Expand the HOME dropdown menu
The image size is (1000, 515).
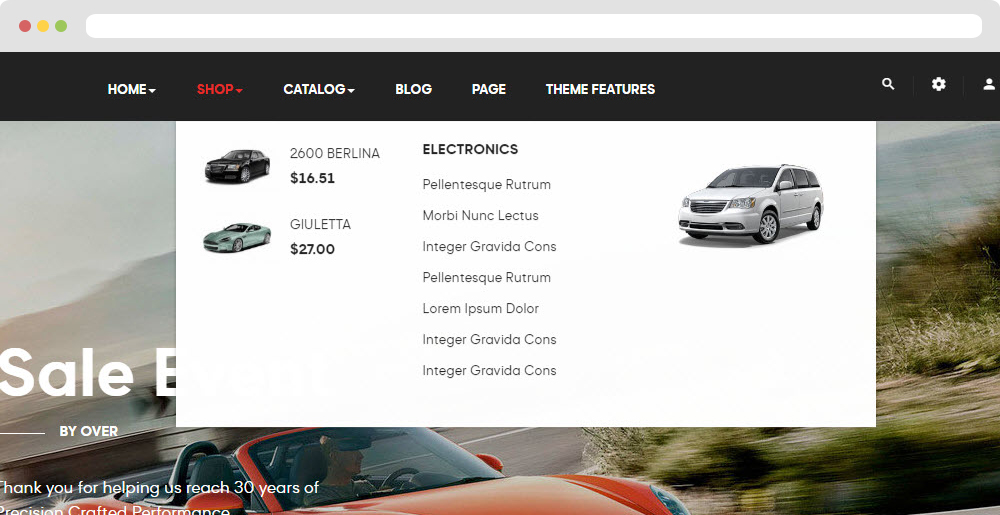(131, 89)
